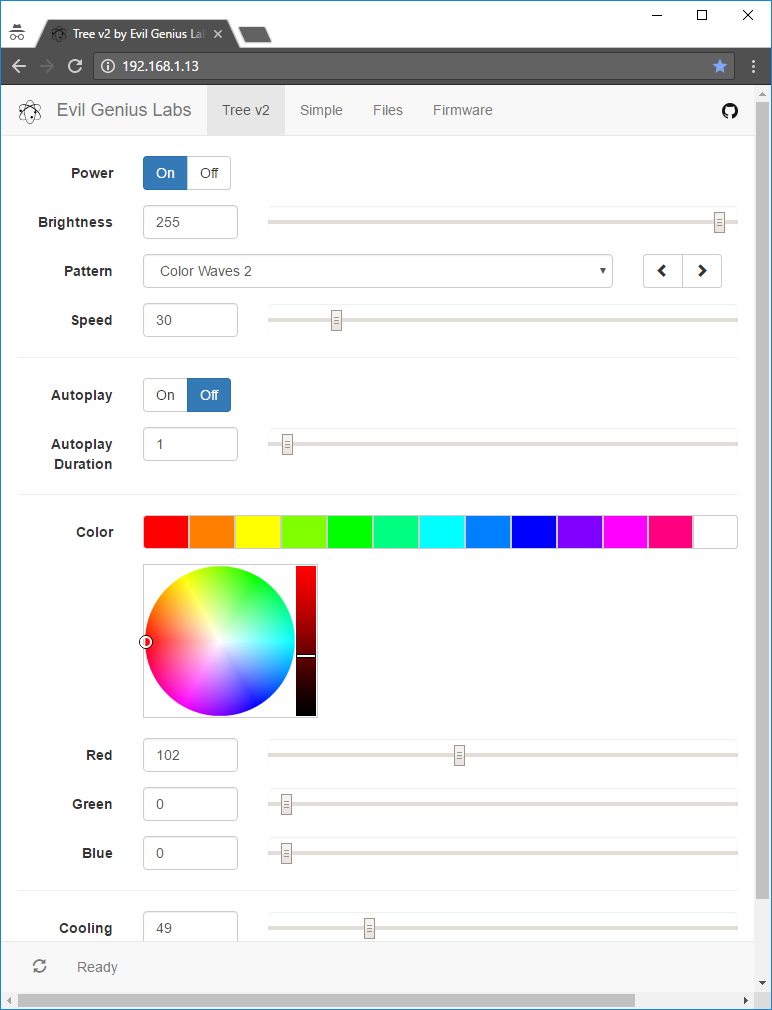
Task: Click the Evil Genius Labs atom logo
Action: click(x=30, y=111)
